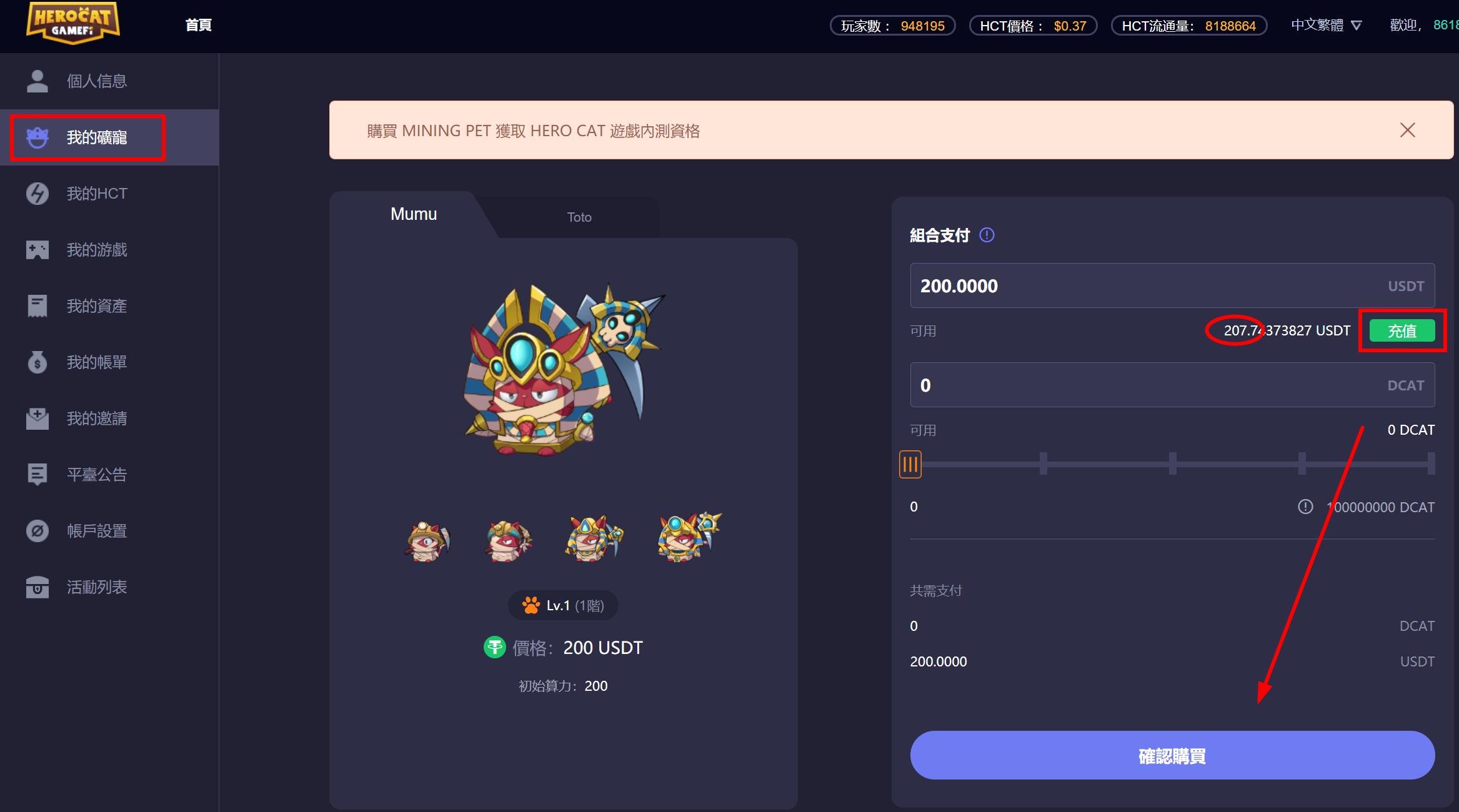This screenshot has height=812, width=1459.
Task: Select the fourth pharaoh Mumu thumbnail
Action: pos(689,537)
